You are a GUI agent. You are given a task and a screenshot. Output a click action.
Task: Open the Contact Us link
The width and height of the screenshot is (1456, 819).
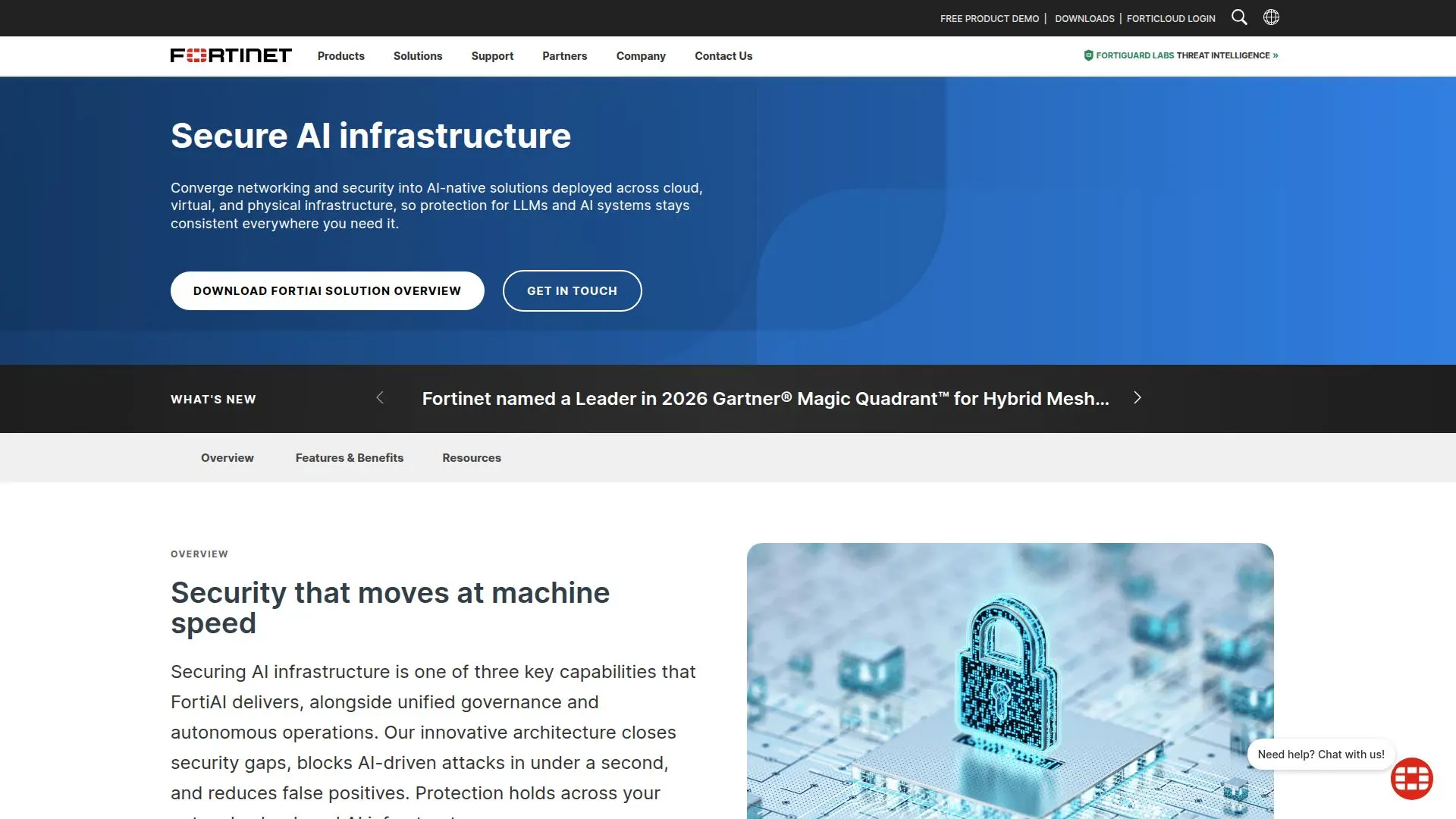click(x=723, y=56)
